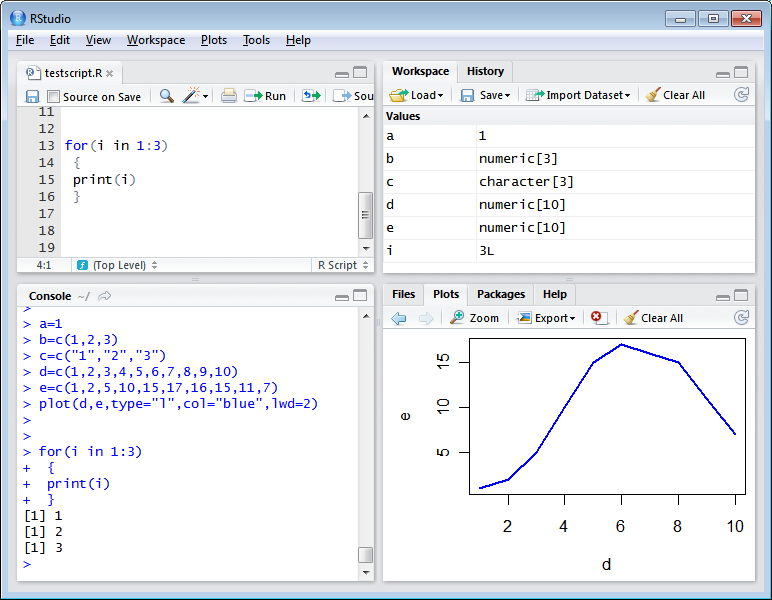Open the Save workspace dropdown
The height and width of the screenshot is (600, 772).
coord(485,95)
